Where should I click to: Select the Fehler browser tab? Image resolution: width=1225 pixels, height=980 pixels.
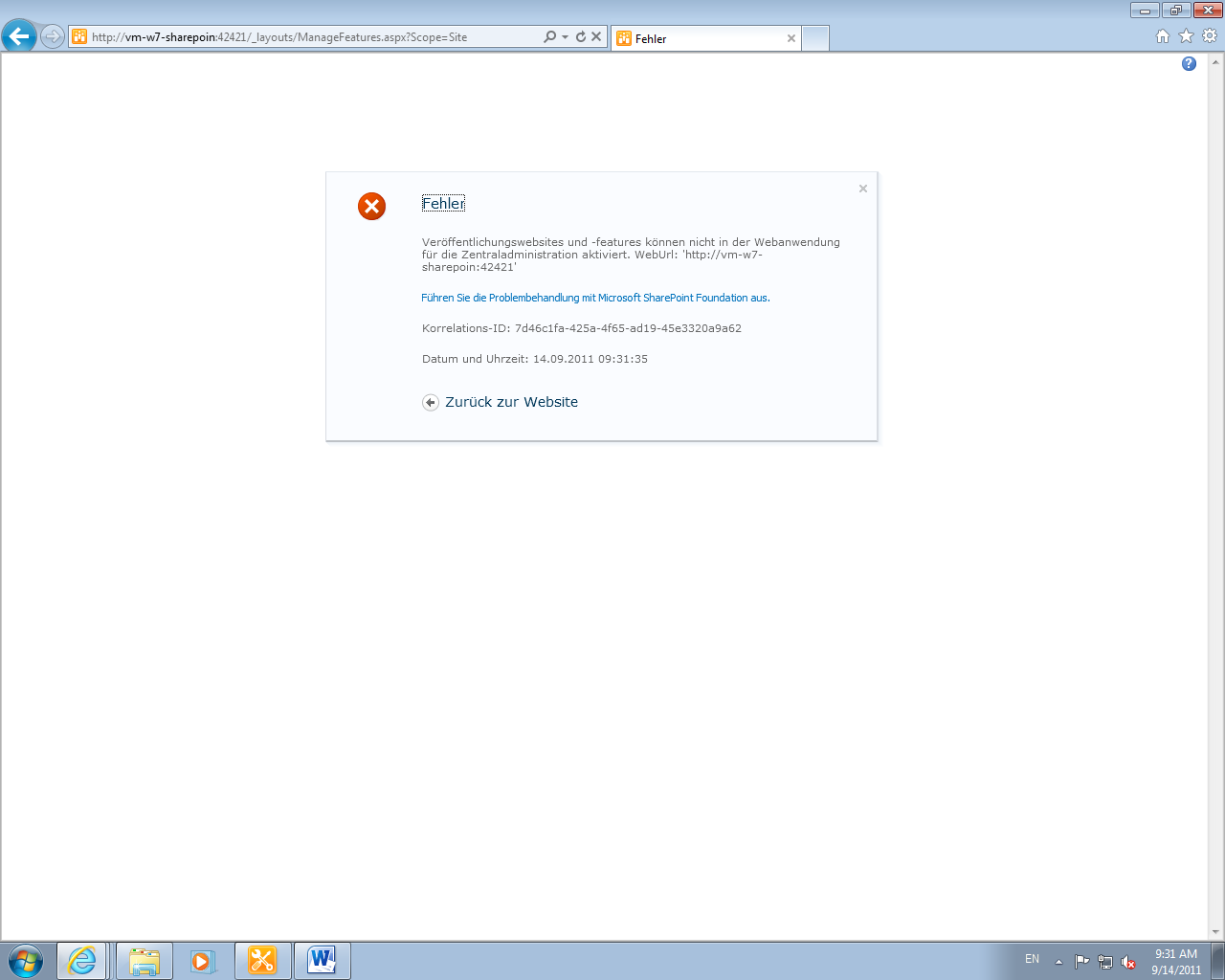pos(705,38)
